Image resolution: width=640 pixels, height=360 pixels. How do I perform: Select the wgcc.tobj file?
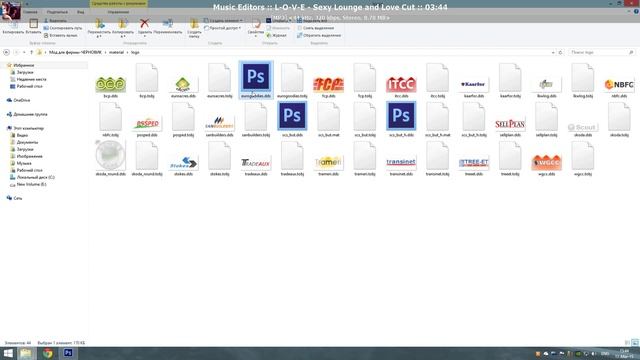click(x=583, y=158)
